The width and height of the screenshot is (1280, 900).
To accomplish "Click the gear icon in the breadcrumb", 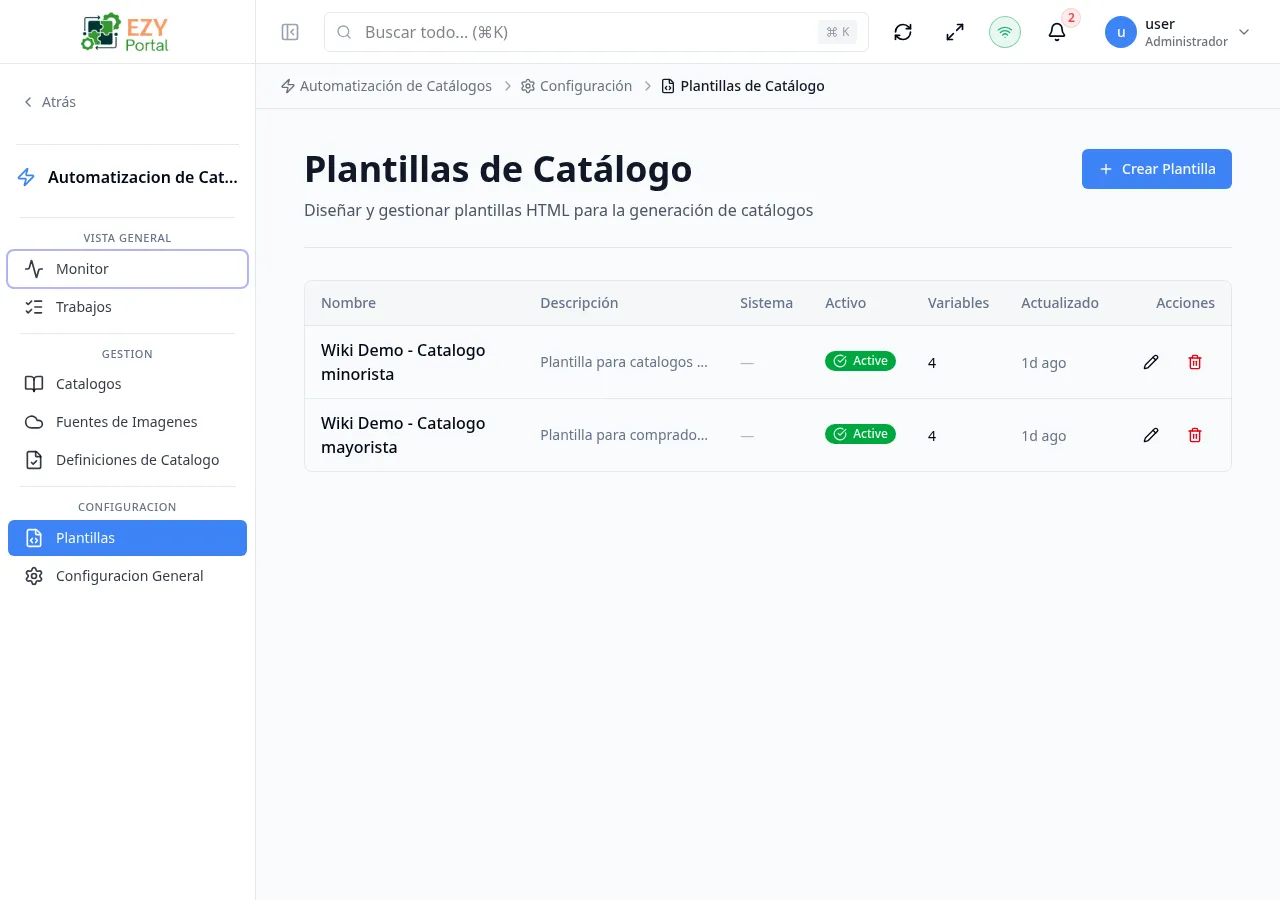I will (x=528, y=86).
